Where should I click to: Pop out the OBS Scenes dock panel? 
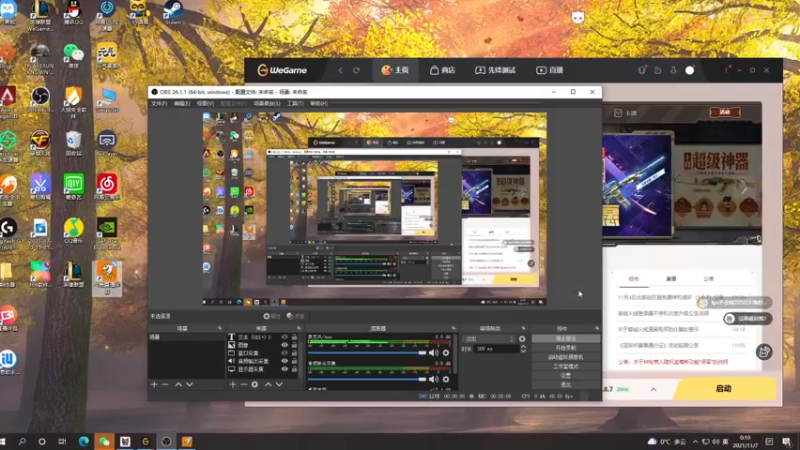click(220, 328)
